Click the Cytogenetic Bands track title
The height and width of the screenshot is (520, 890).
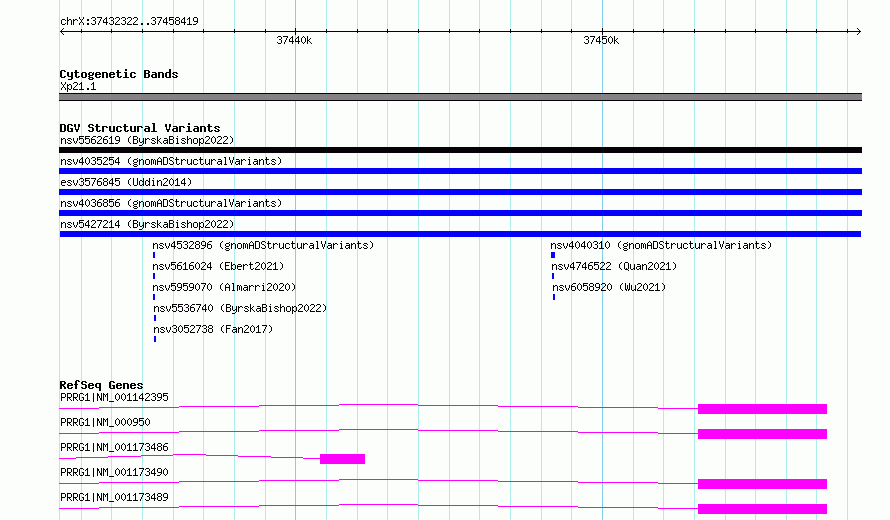(x=119, y=74)
